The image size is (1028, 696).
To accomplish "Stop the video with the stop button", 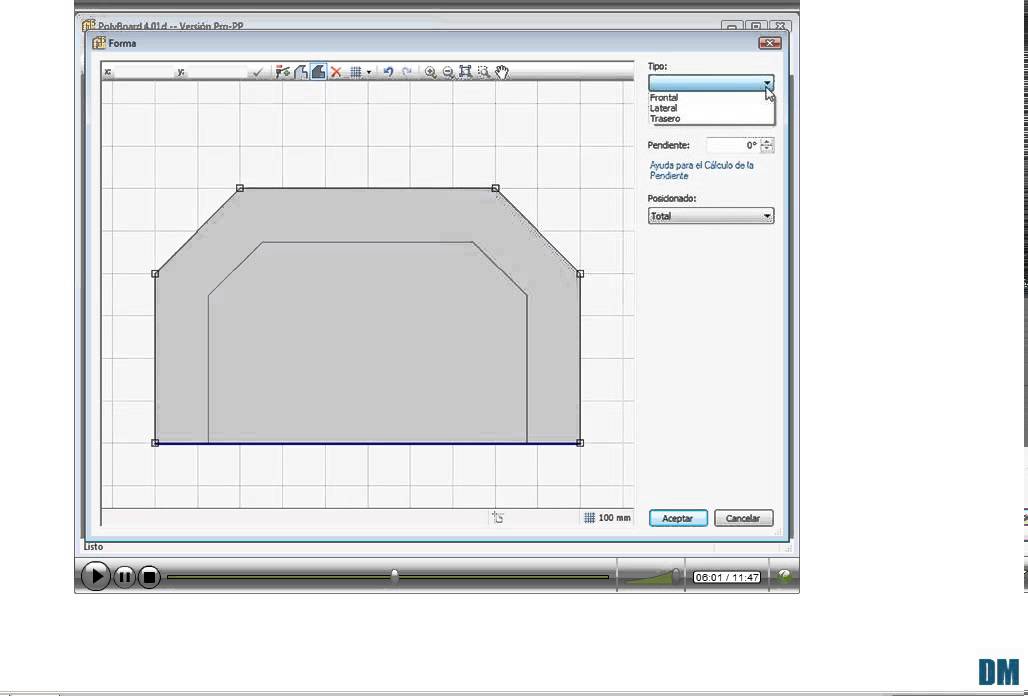I will click(x=149, y=577).
